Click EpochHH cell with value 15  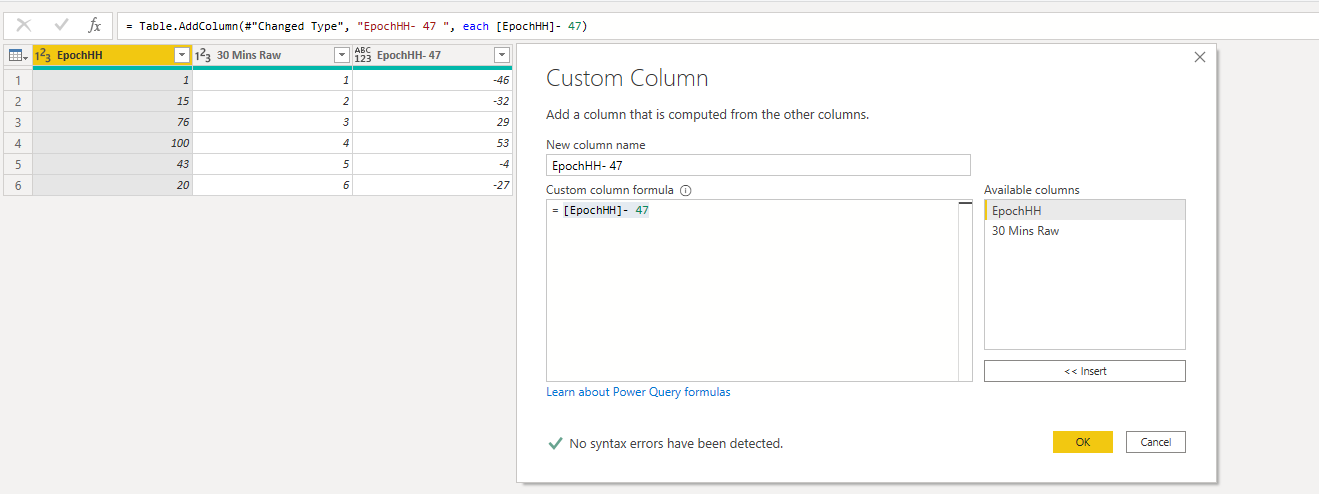tap(113, 100)
